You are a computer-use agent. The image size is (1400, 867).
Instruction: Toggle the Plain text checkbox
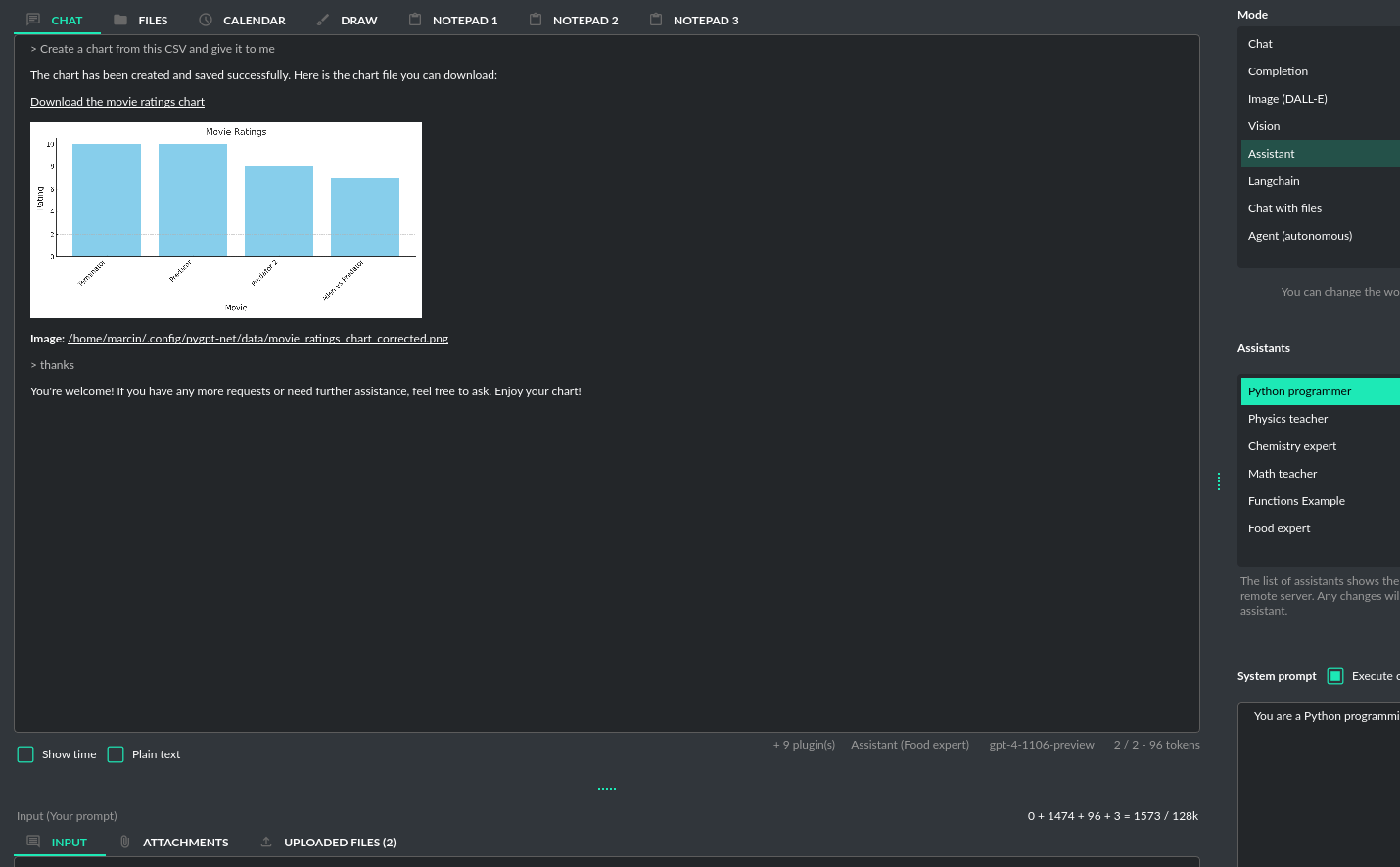pos(115,753)
